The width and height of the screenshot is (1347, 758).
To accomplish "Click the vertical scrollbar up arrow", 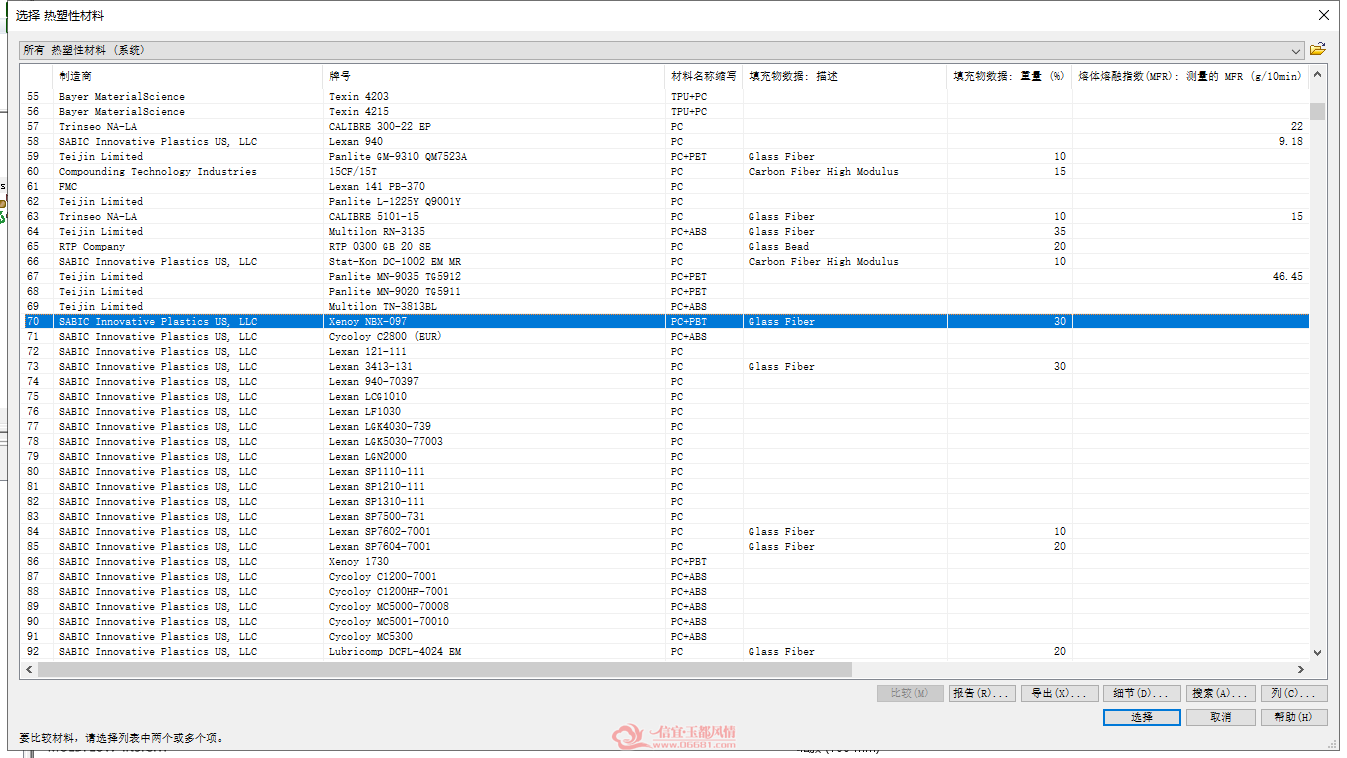I will coord(1317,74).
